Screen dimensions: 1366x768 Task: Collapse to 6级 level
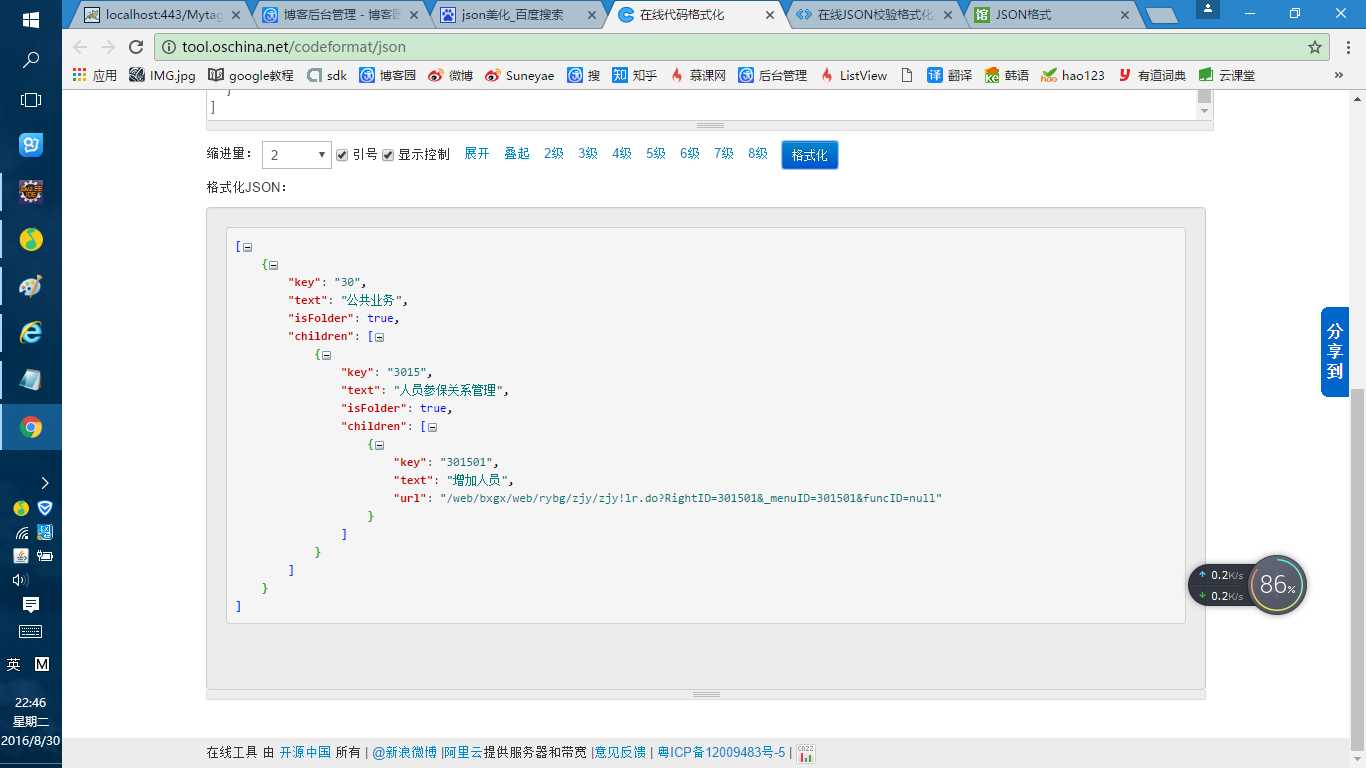[690, 154]
